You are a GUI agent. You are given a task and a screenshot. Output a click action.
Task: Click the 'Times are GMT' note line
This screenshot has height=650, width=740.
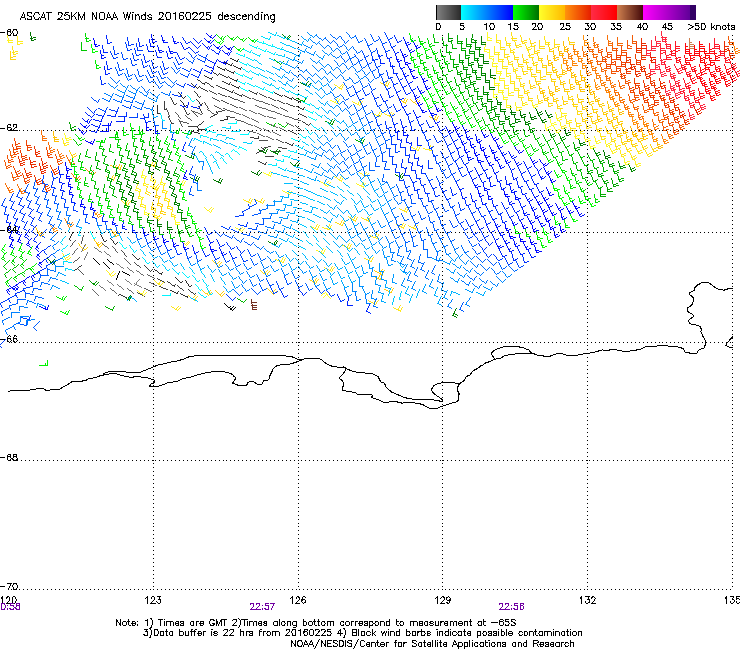click(316, 623)
